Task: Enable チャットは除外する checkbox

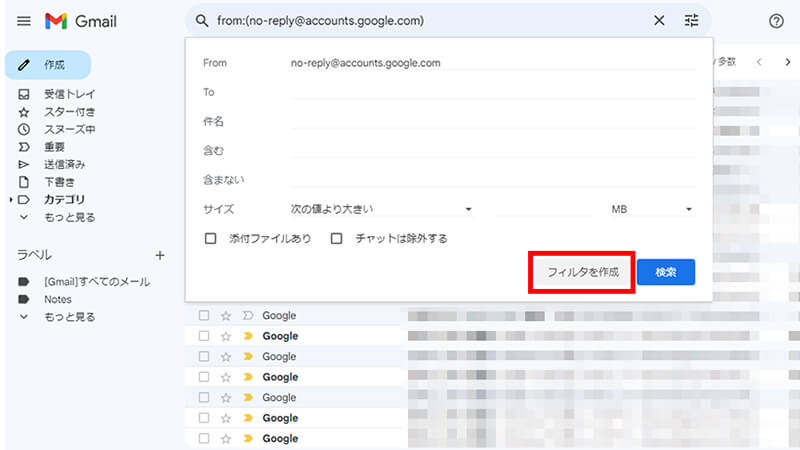Action: (x=337, y=239)
